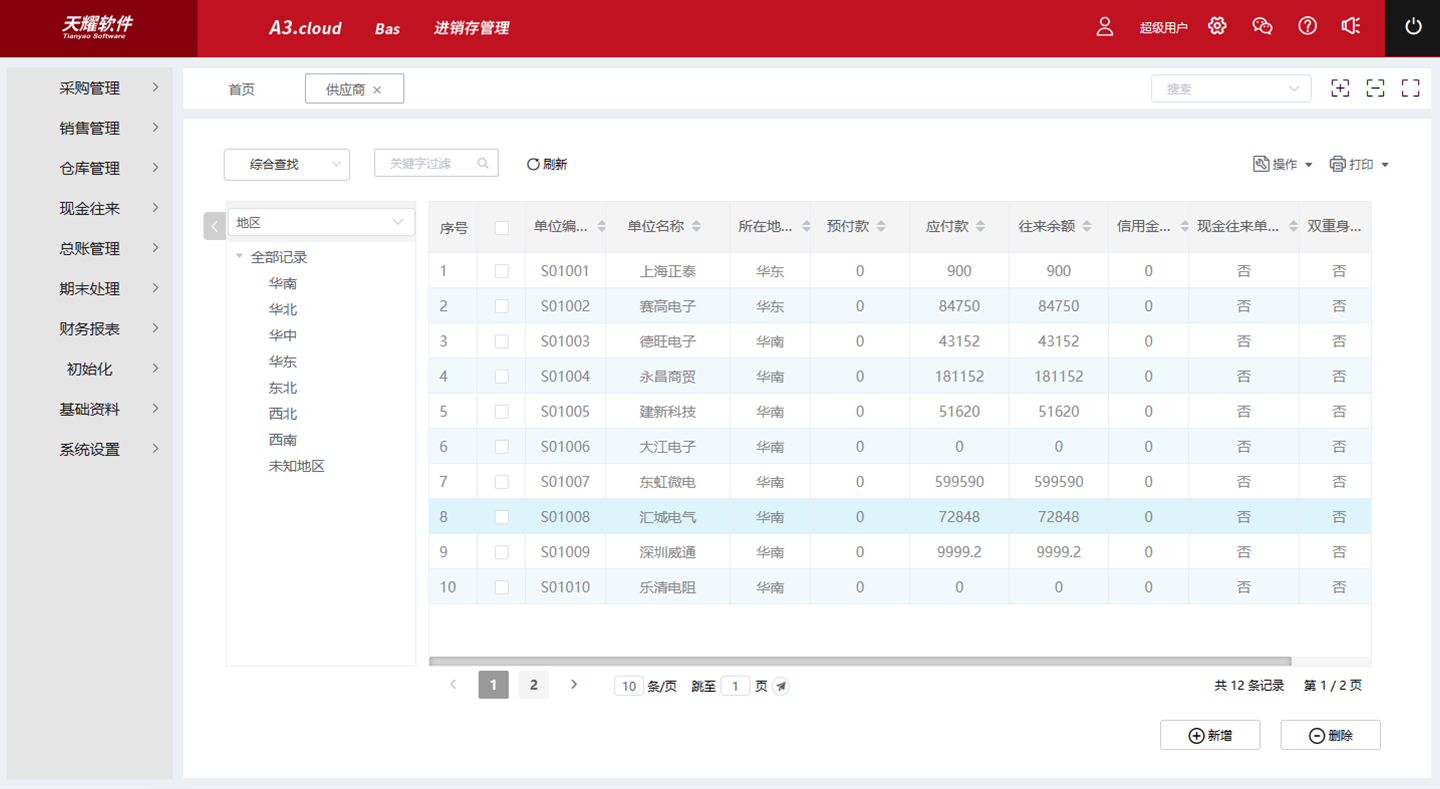The image size is (1440, 789).
Task: Click the help question mark icon
Action: (1307, 27)
